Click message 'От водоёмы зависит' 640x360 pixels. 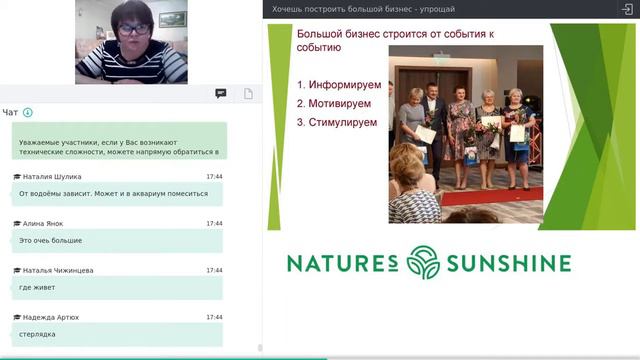117,194
